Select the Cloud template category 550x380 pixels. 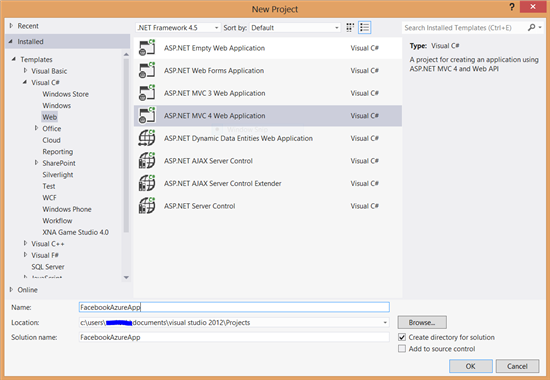[51, 140]
